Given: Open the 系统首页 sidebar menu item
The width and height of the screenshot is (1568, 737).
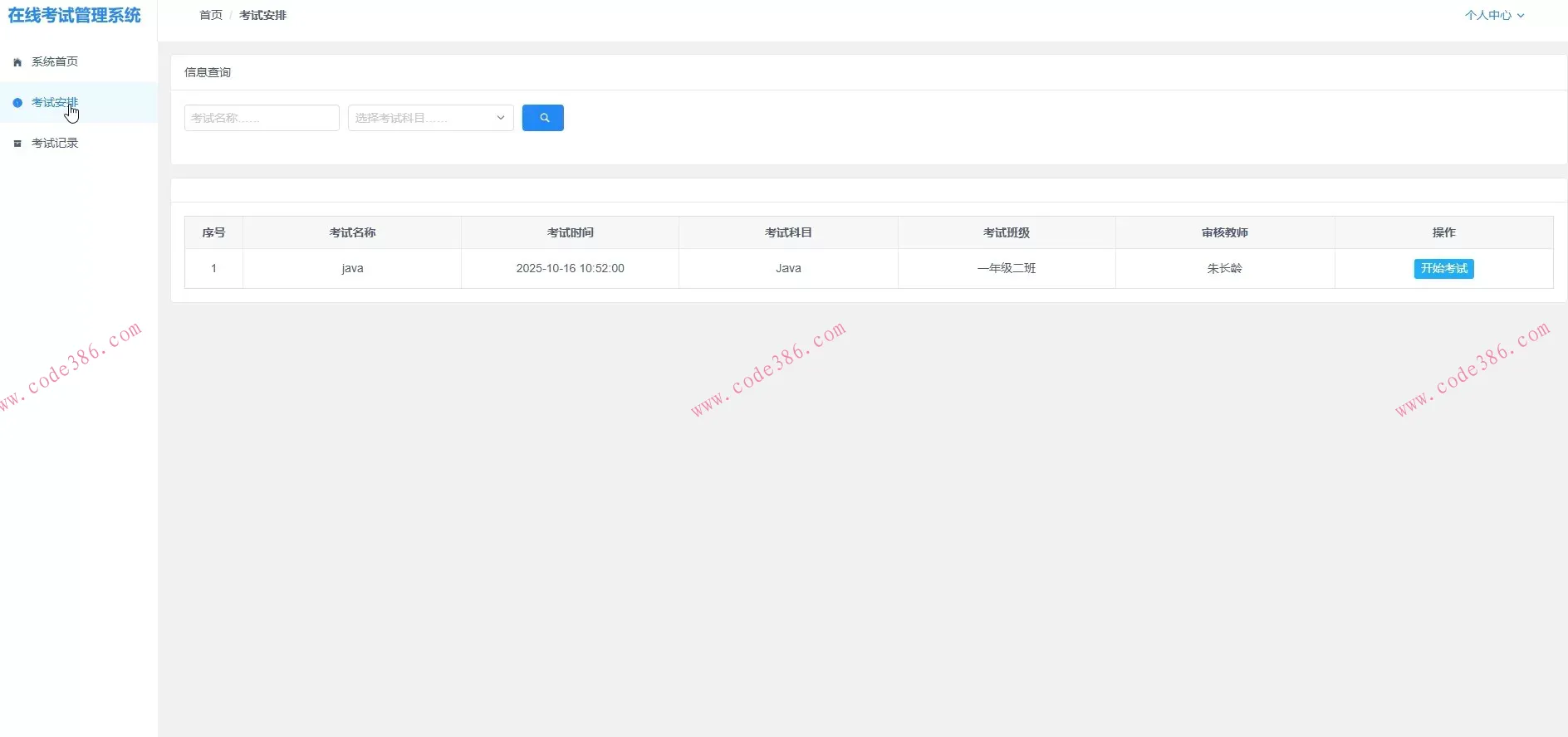Looking at the screenshot, I should [78, 61].
